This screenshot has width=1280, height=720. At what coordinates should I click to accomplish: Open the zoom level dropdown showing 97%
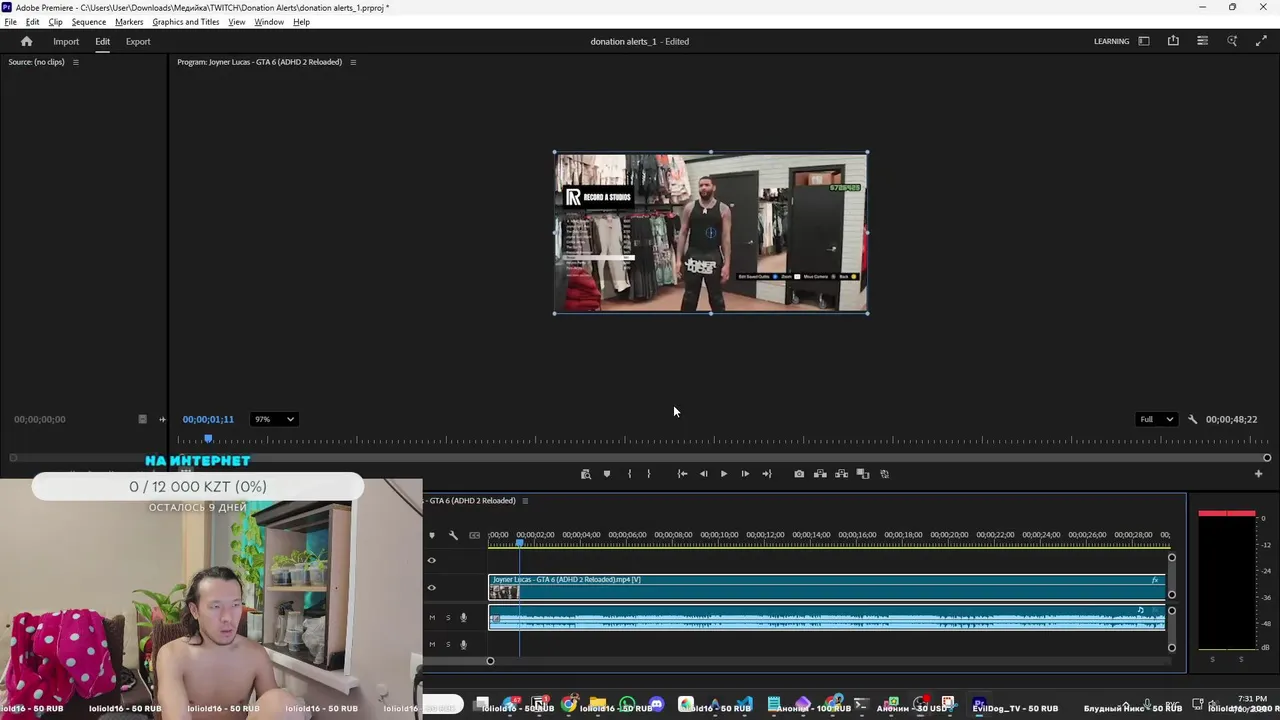(x=274, y=419)
